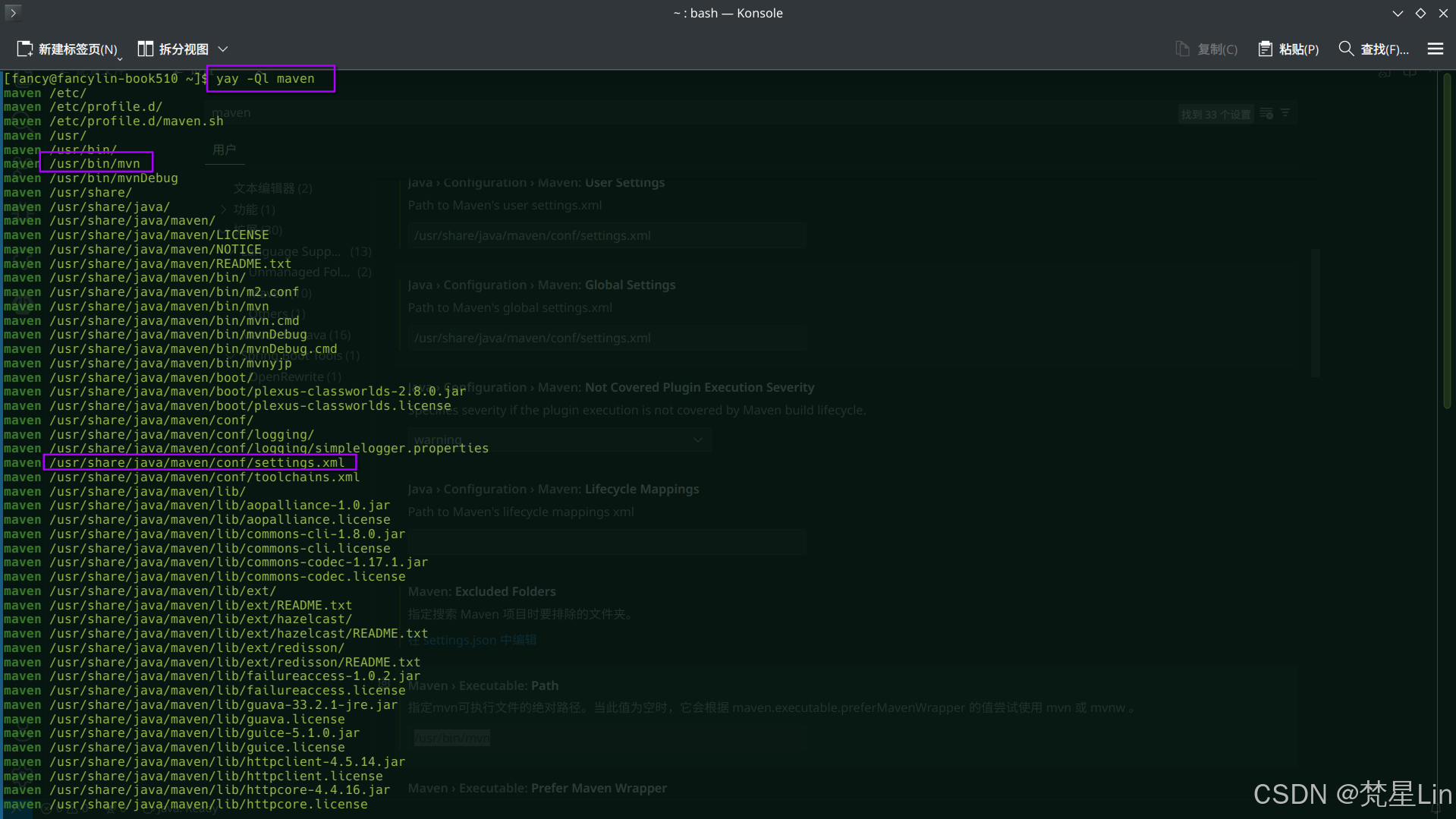Click the Paste (粘贴) toolbar button
Image resolution: width=1456 pixels, height=819 pixels.
coord(1288,49)
